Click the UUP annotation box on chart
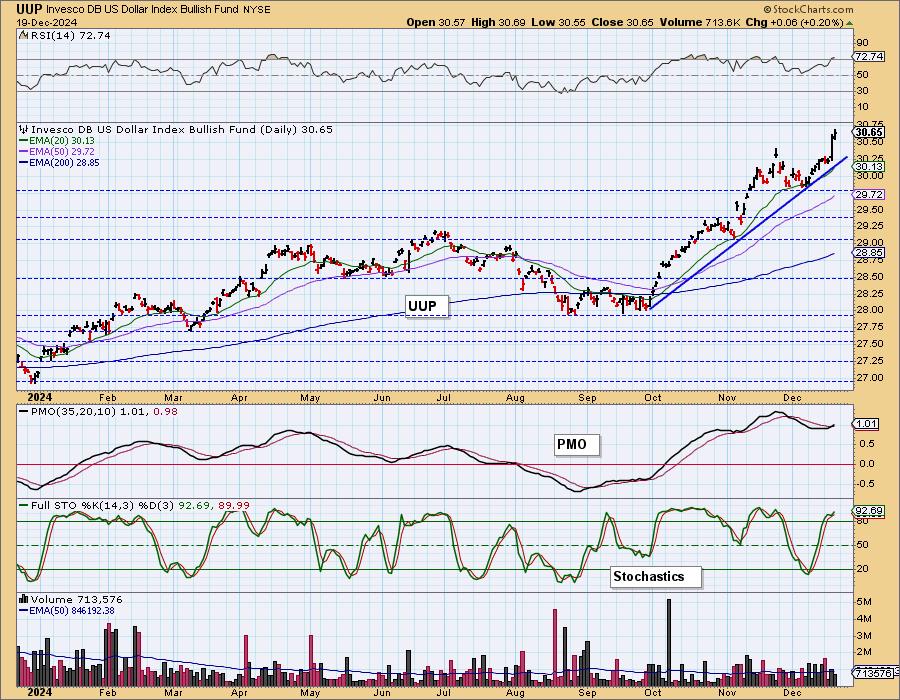The width and height of the screenshot is (900, 700). tap(426, 306)
